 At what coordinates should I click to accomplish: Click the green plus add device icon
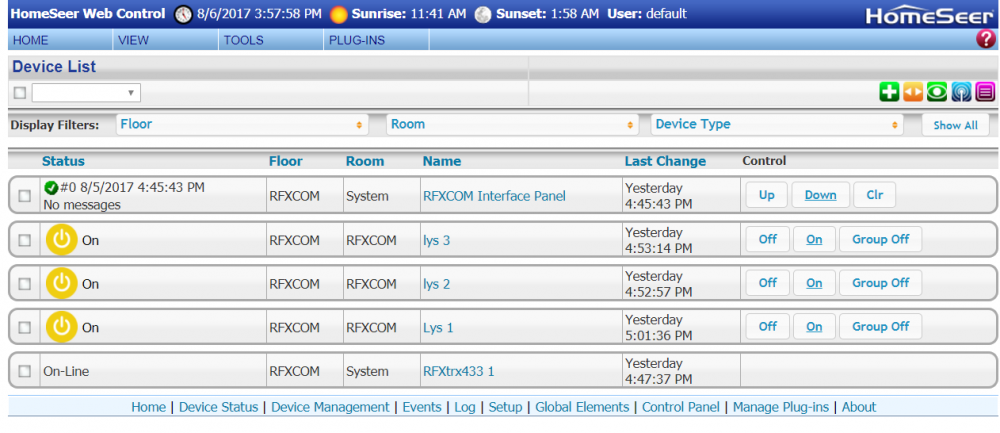pyautogui.click(x=889, y=92)
